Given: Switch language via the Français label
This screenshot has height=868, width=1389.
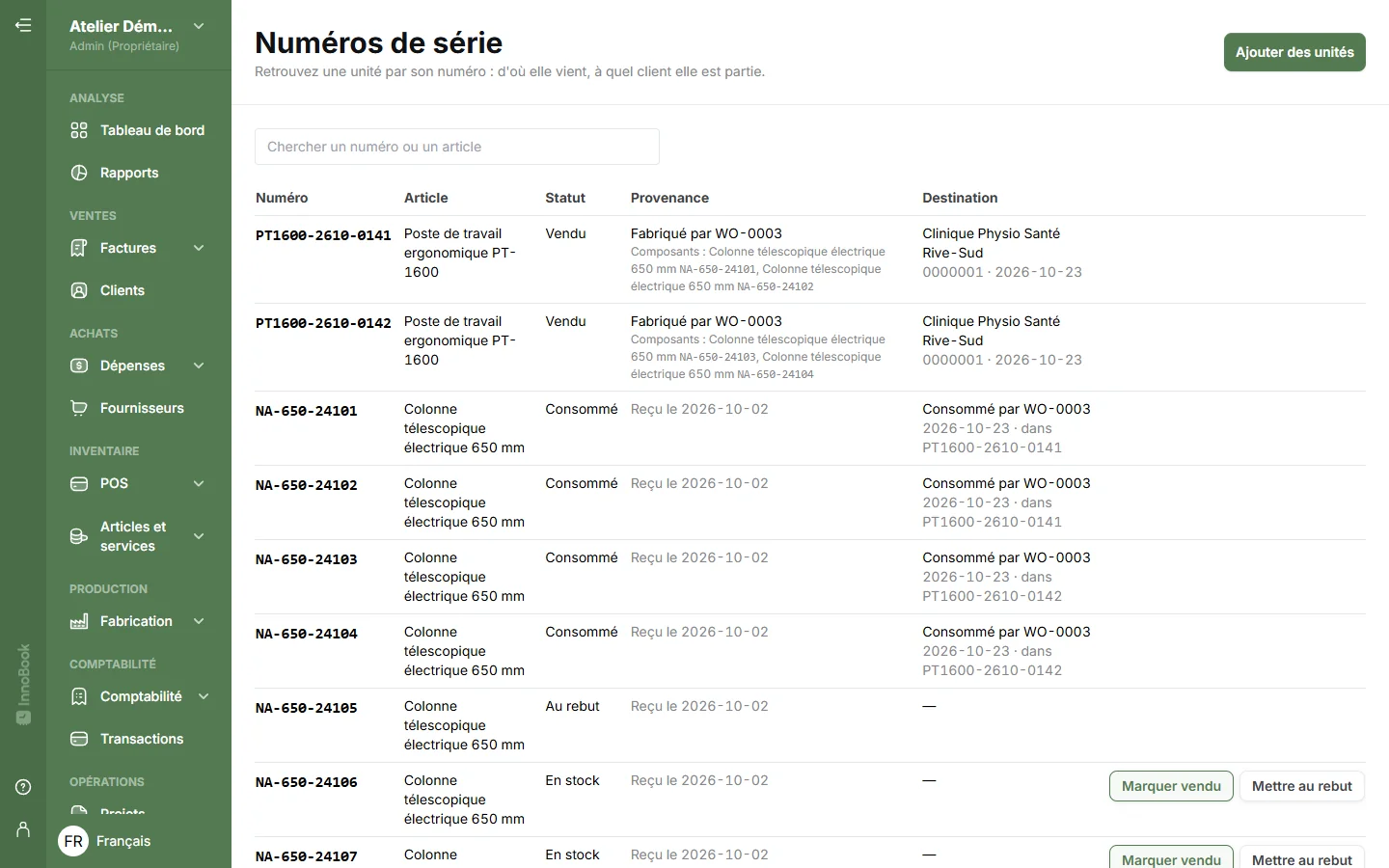Looking at the screenshot, I should pos(123,841).
